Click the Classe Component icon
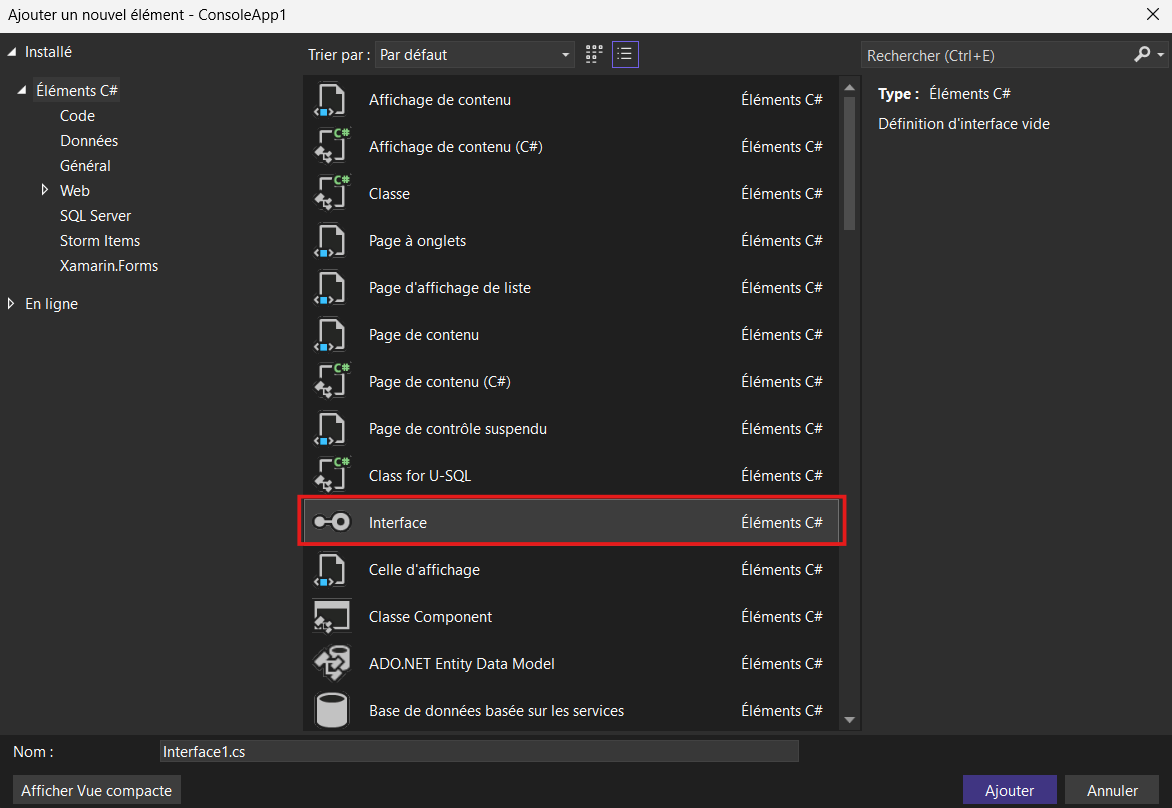1172x808 pixels. point(331,617)
